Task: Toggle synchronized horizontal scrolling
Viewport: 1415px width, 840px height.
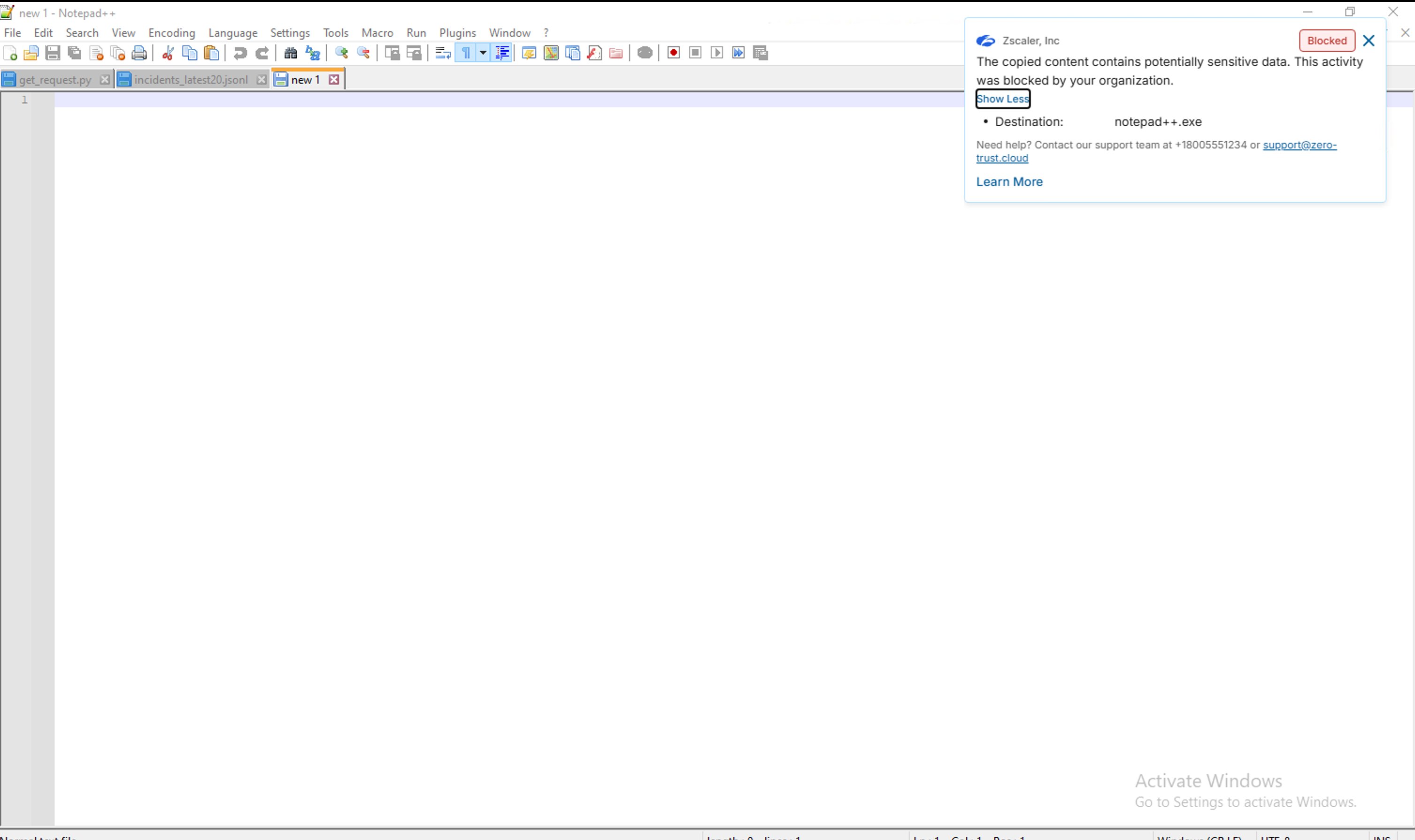Action: point(414,53)
